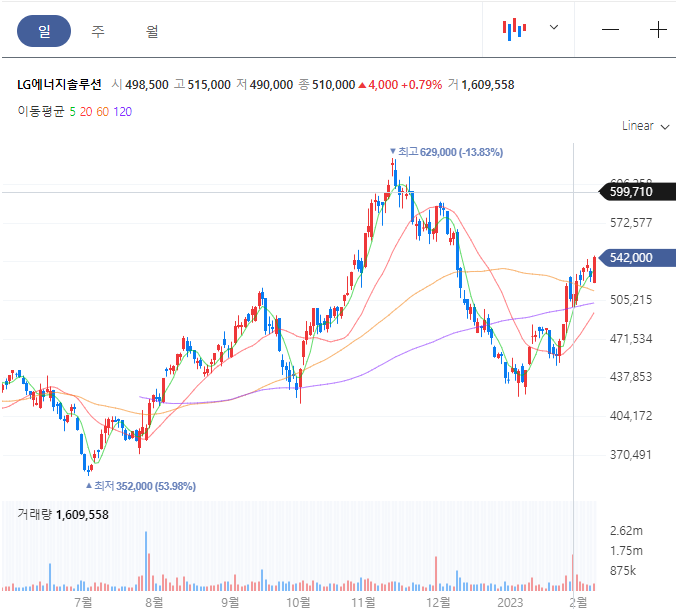676x609 pixels.
Task: Click the 12월 date axis label
Action: point(438,602)
